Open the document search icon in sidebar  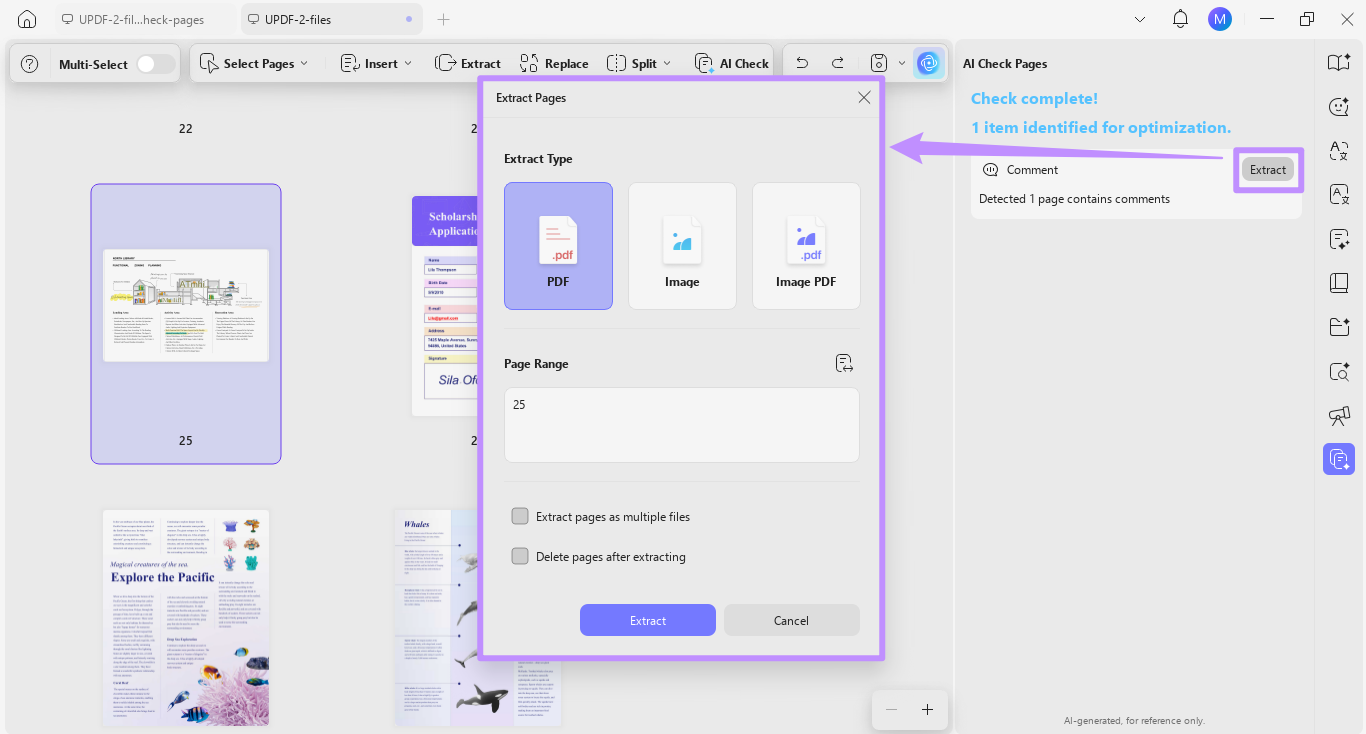tap(1339, 371)
